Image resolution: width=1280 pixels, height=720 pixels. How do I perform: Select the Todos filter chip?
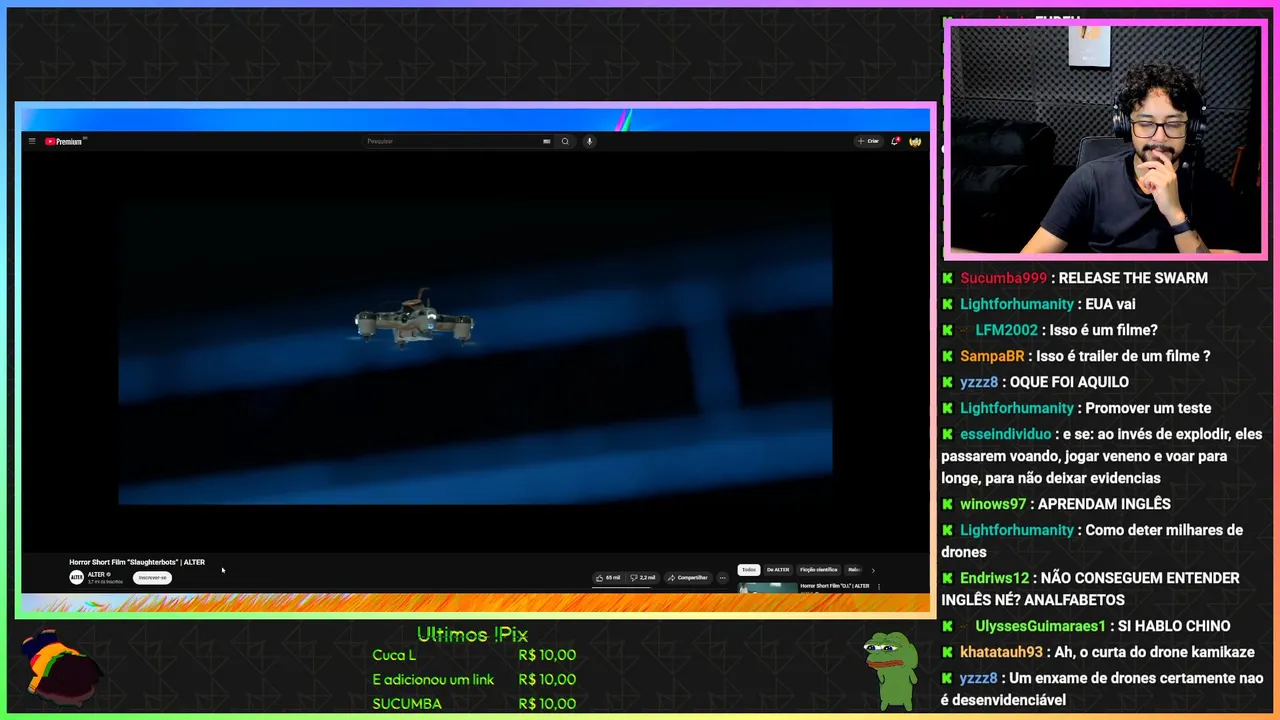(749, 570)
